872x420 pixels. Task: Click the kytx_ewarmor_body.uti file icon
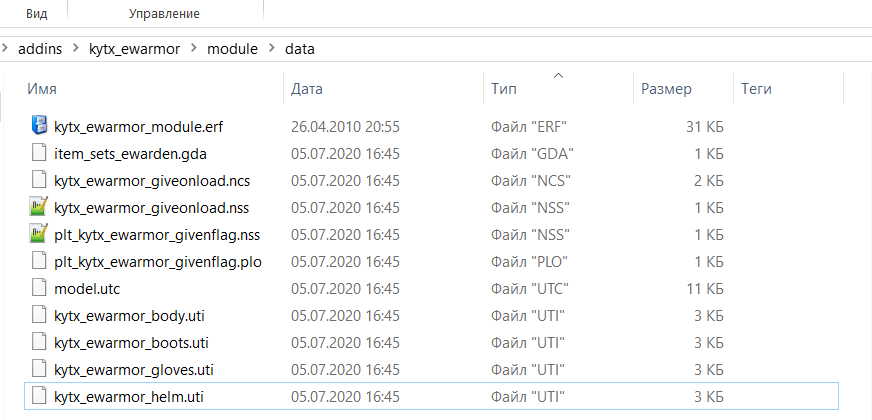coord(39,315)
